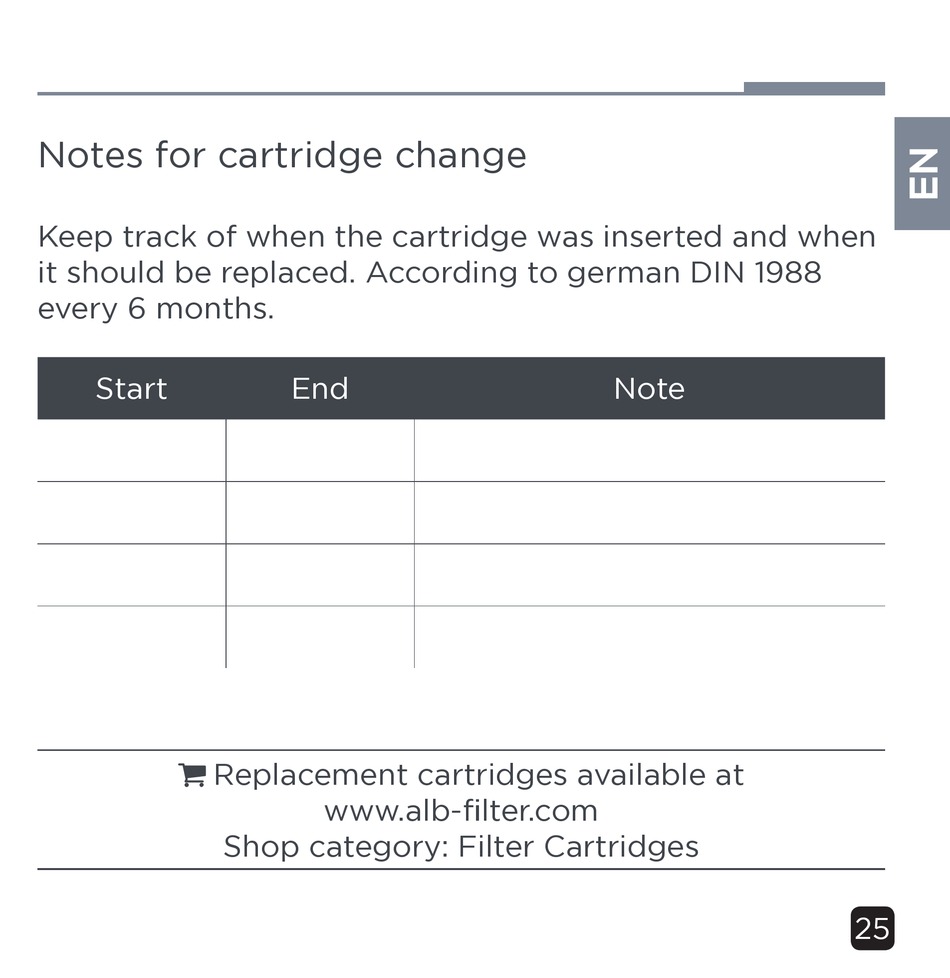This screenshot has height=978, width=950.
Task: Select second row End cell
Action: [320, 513]
